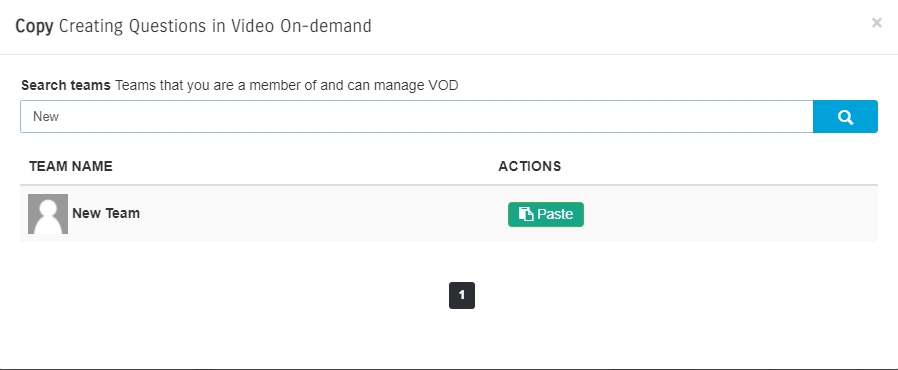
Task: Click the Search teams bold label
Action: coord(66,86)
